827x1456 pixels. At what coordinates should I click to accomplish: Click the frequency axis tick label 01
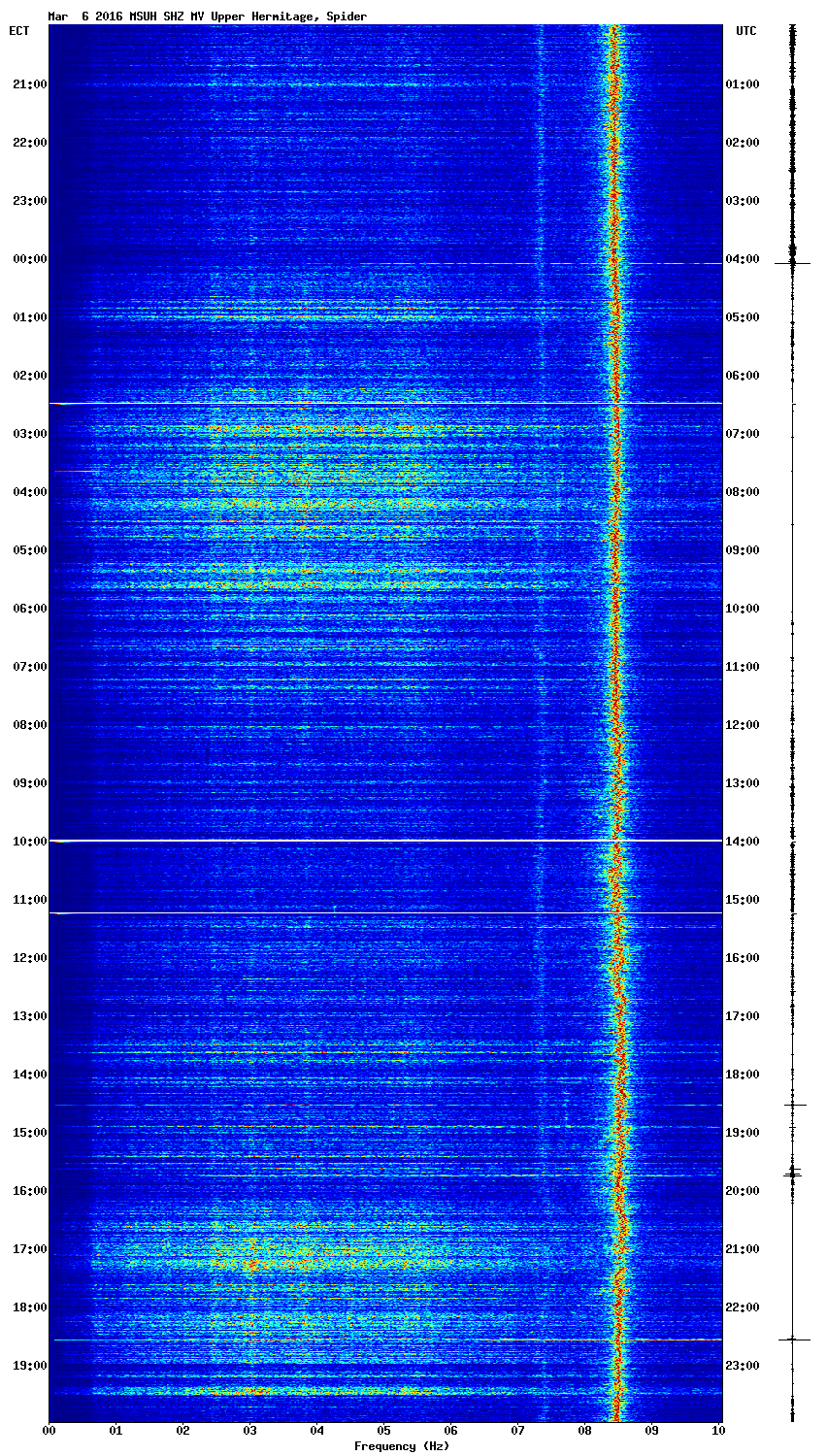pos(116,1430)
